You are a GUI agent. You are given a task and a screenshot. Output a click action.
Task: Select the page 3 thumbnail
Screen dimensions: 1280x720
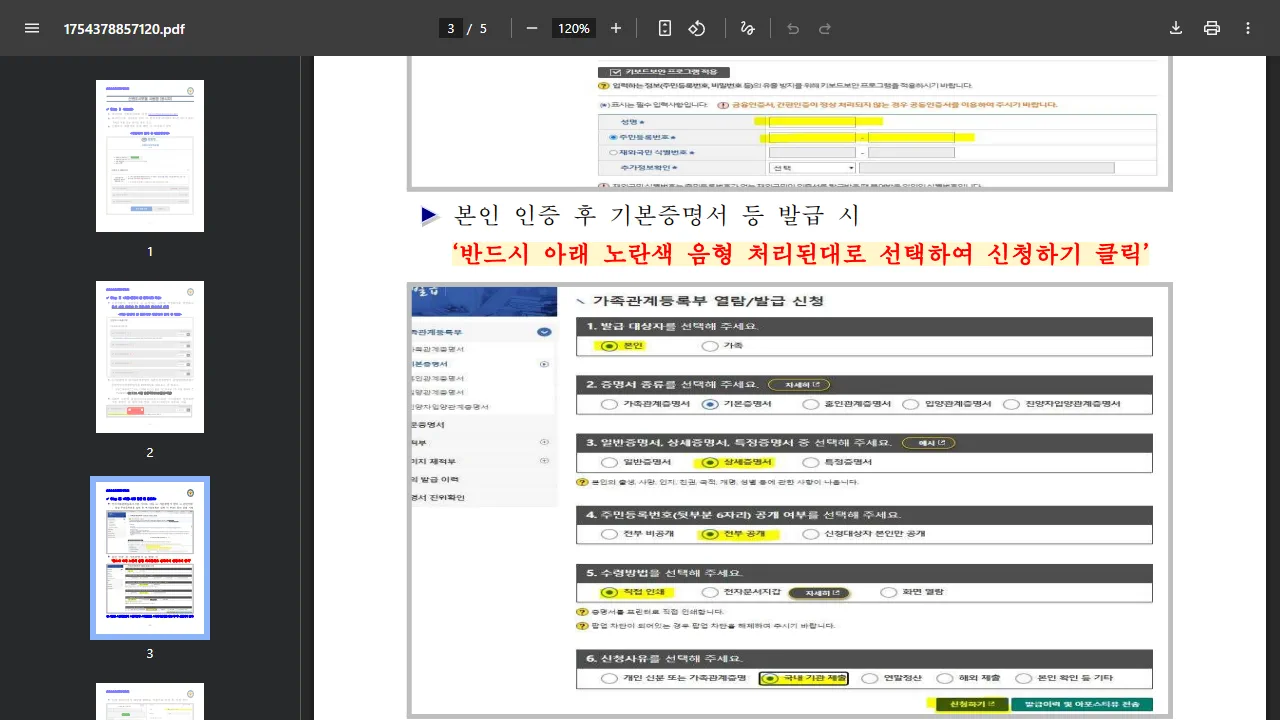pyautogui.click(x=150, y=558)
